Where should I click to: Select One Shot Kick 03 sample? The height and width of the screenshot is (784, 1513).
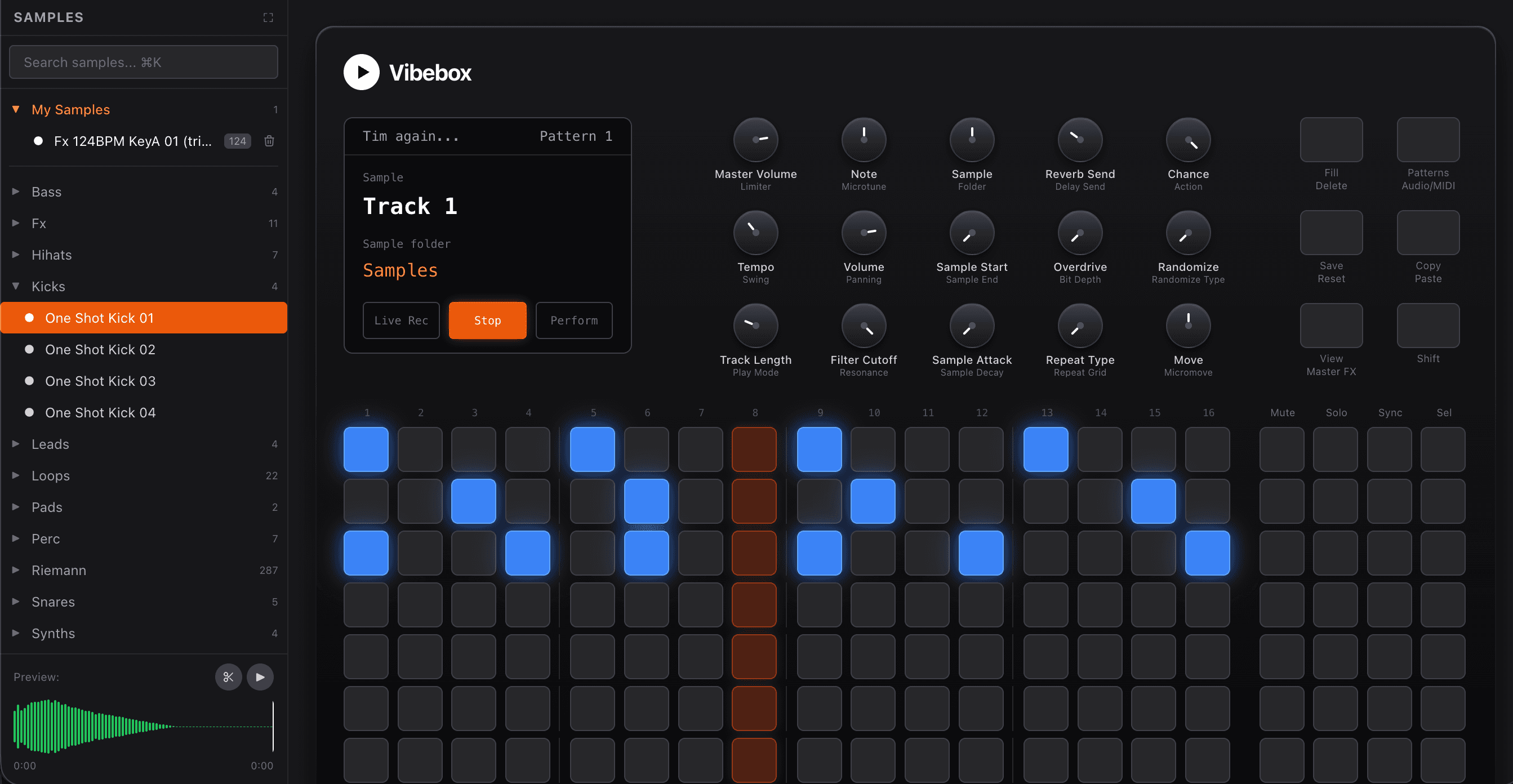pyautogui.click(x=100, y=381)
